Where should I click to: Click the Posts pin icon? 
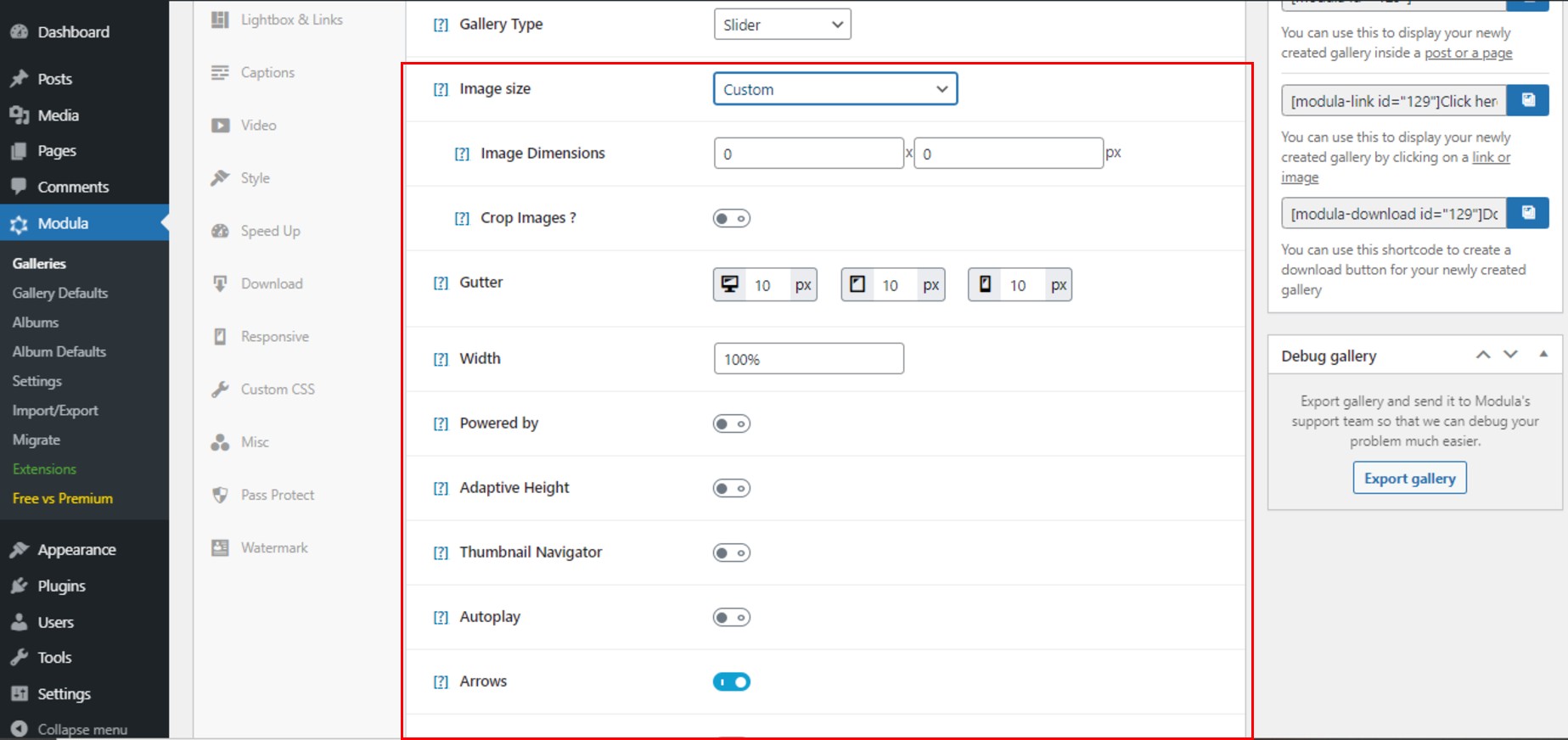19,79
